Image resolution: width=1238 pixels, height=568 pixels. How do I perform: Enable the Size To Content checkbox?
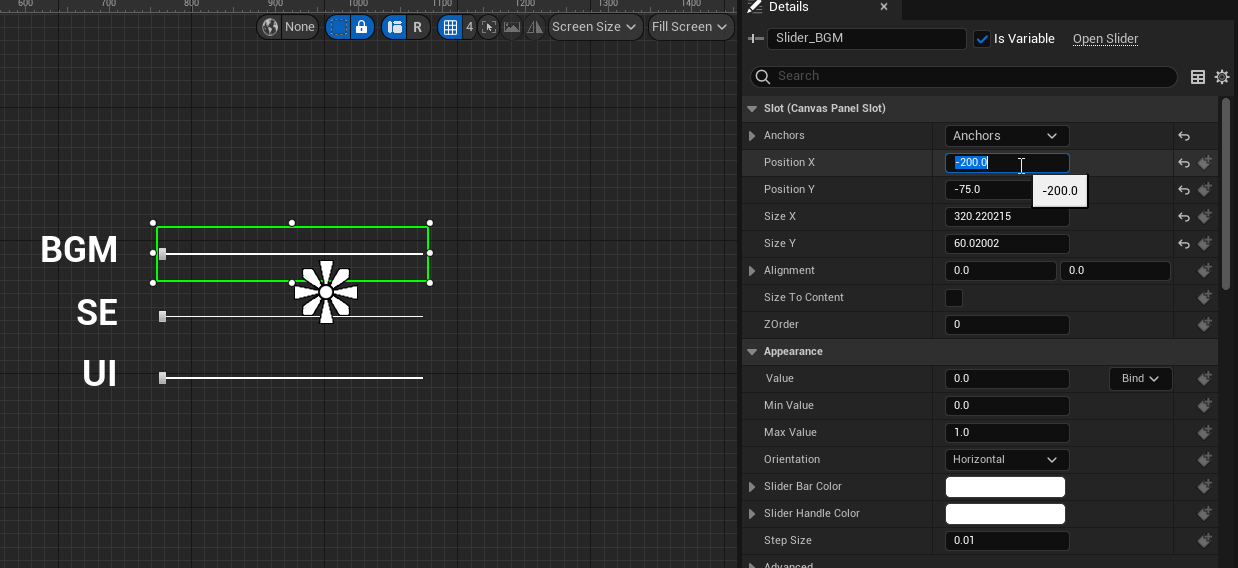[954, 298]
